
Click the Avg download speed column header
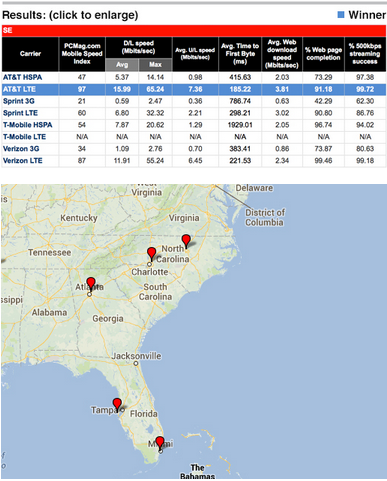coord(122,65)
